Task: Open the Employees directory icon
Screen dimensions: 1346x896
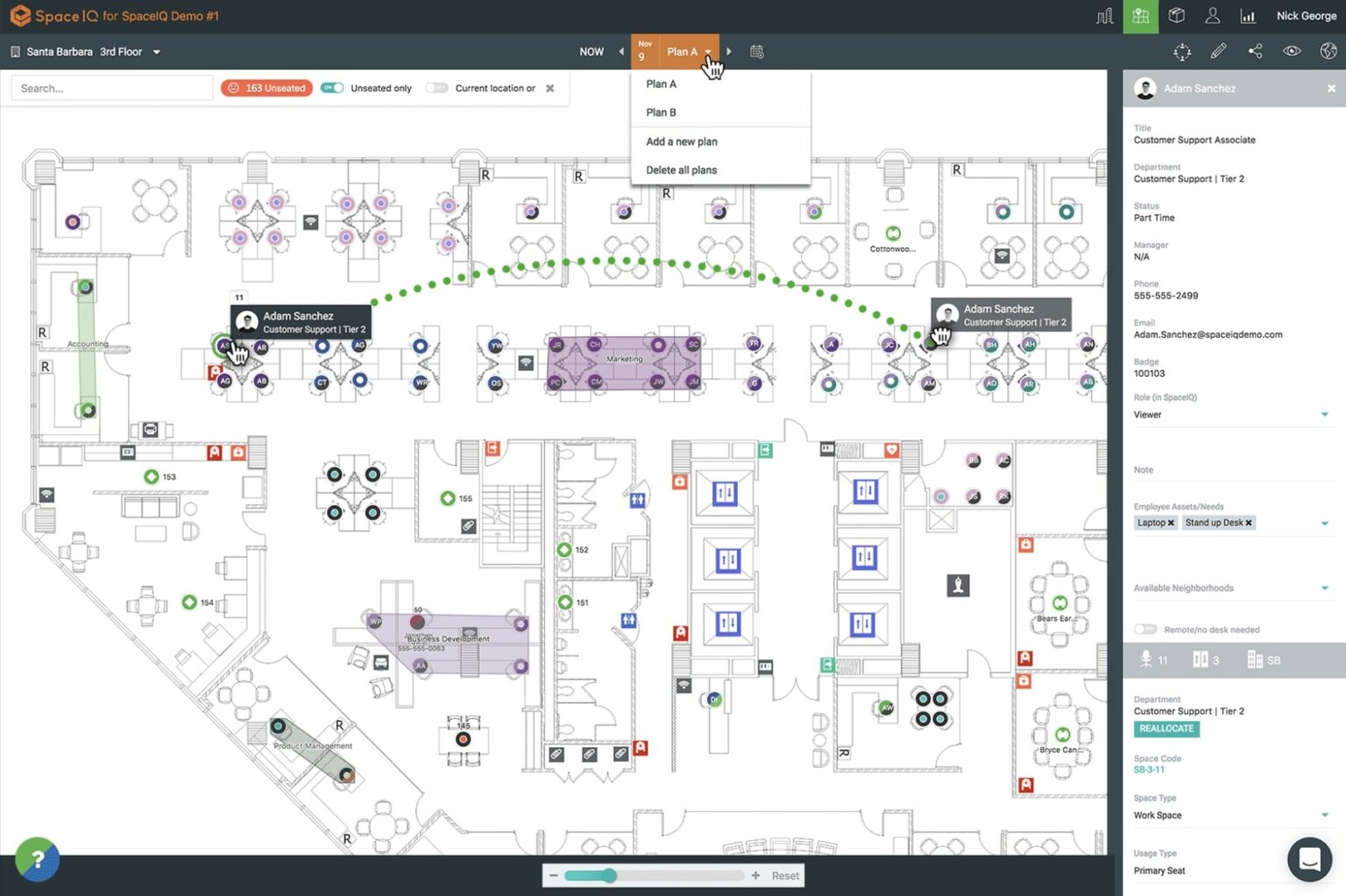Action: [x=1213, y=16]
